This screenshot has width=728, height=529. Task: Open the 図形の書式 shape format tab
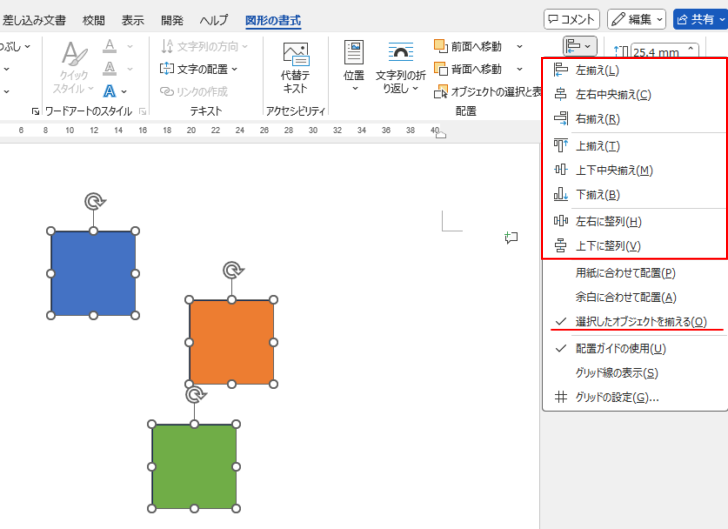tap(273, 20)
